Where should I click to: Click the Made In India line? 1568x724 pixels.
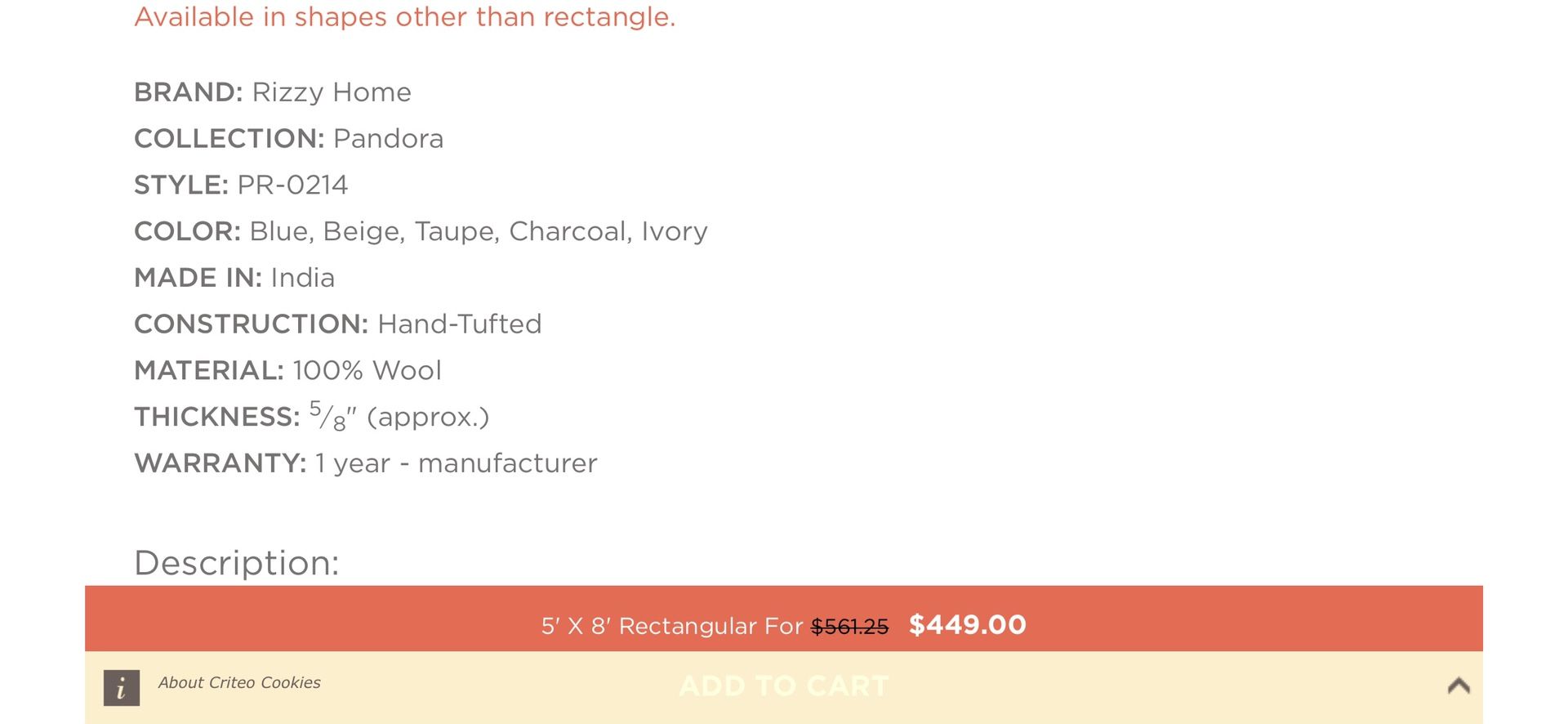pos(234,278)
